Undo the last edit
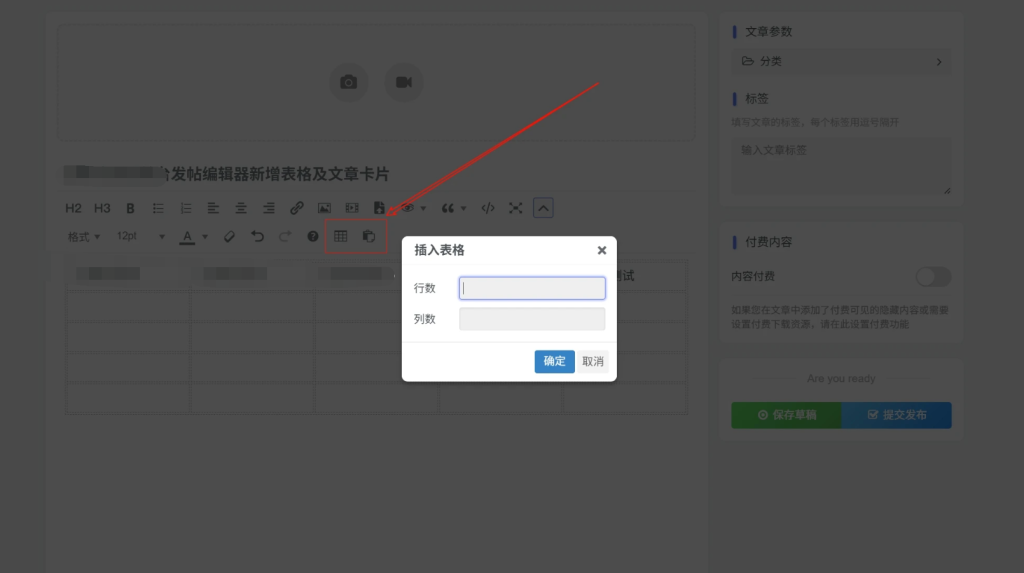Screen dimensions: 1024x573 (257, 237)
